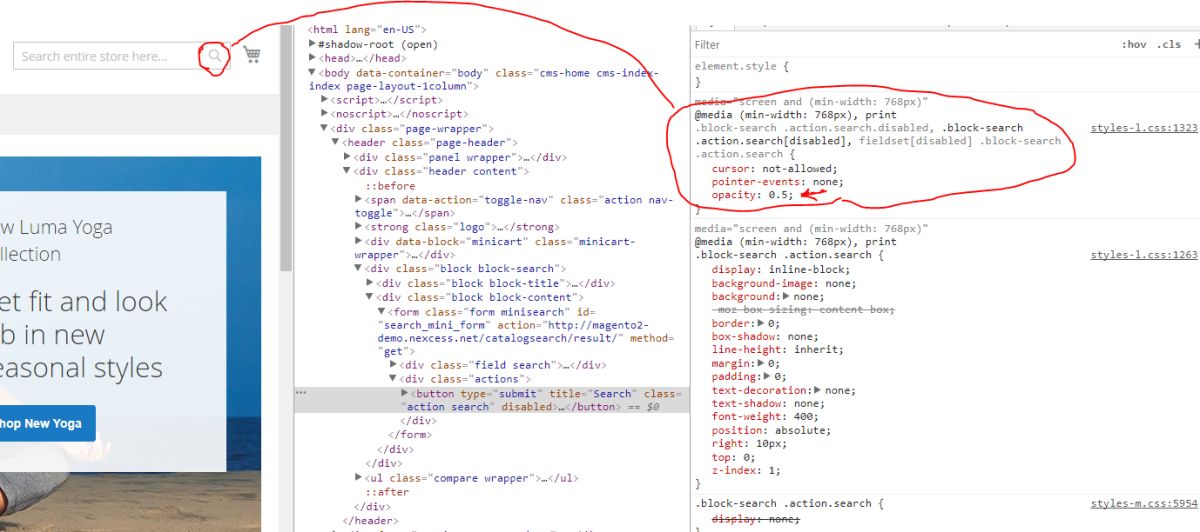Click the three-dot menu beside selected element

pyautogui.click(x=301, y=394)
